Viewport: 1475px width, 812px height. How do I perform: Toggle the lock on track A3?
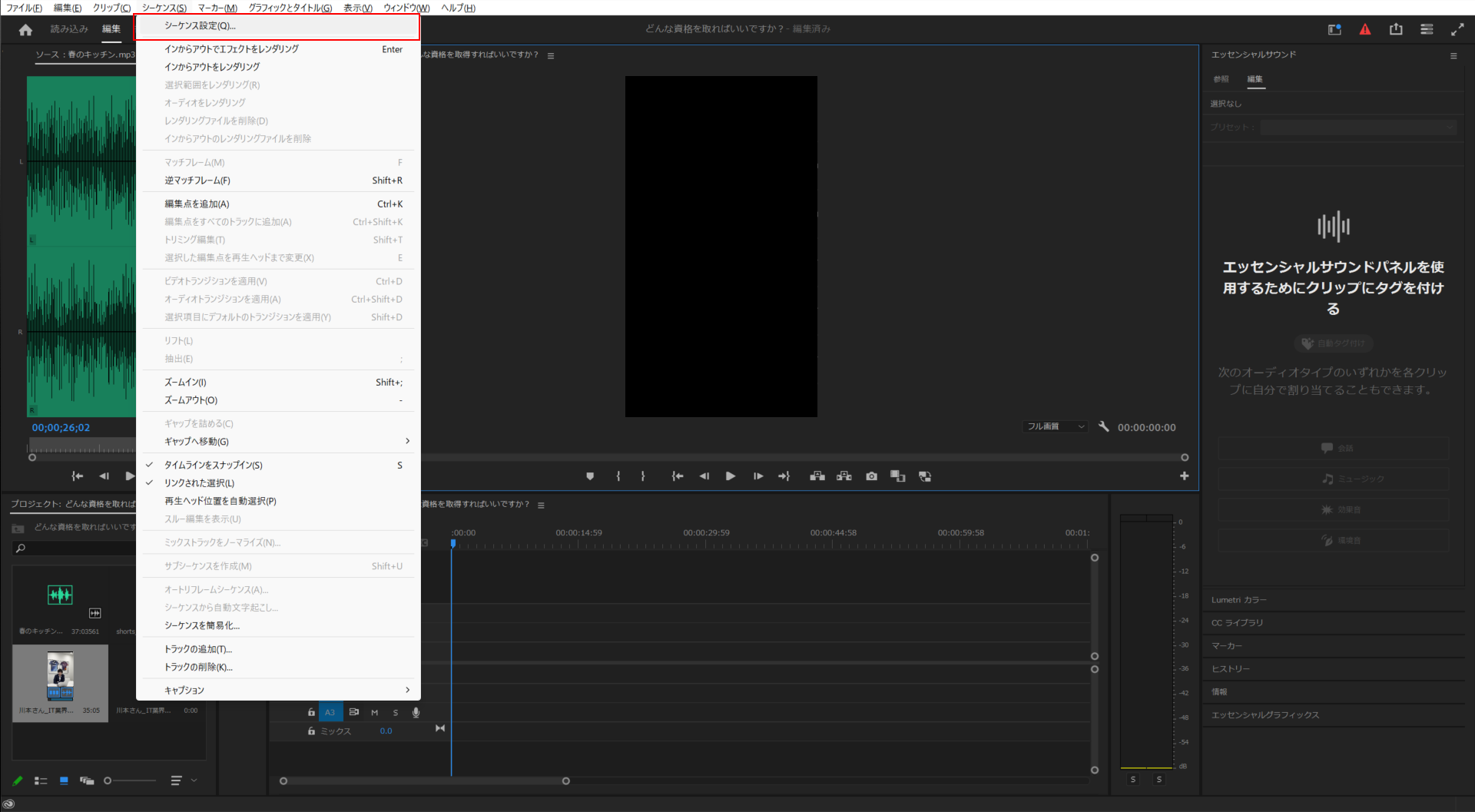tap(311, 712)
